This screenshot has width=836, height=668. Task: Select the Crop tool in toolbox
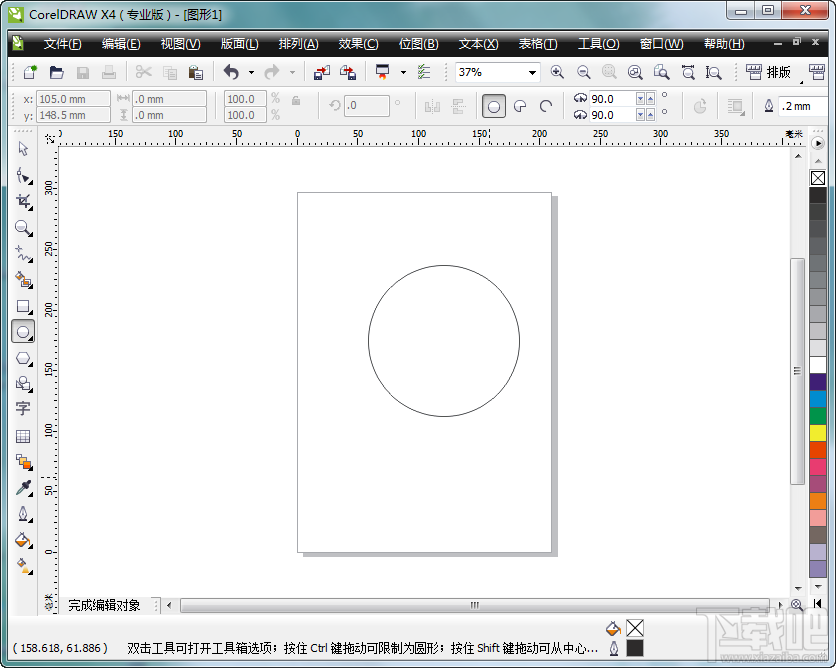pos(23,202)
